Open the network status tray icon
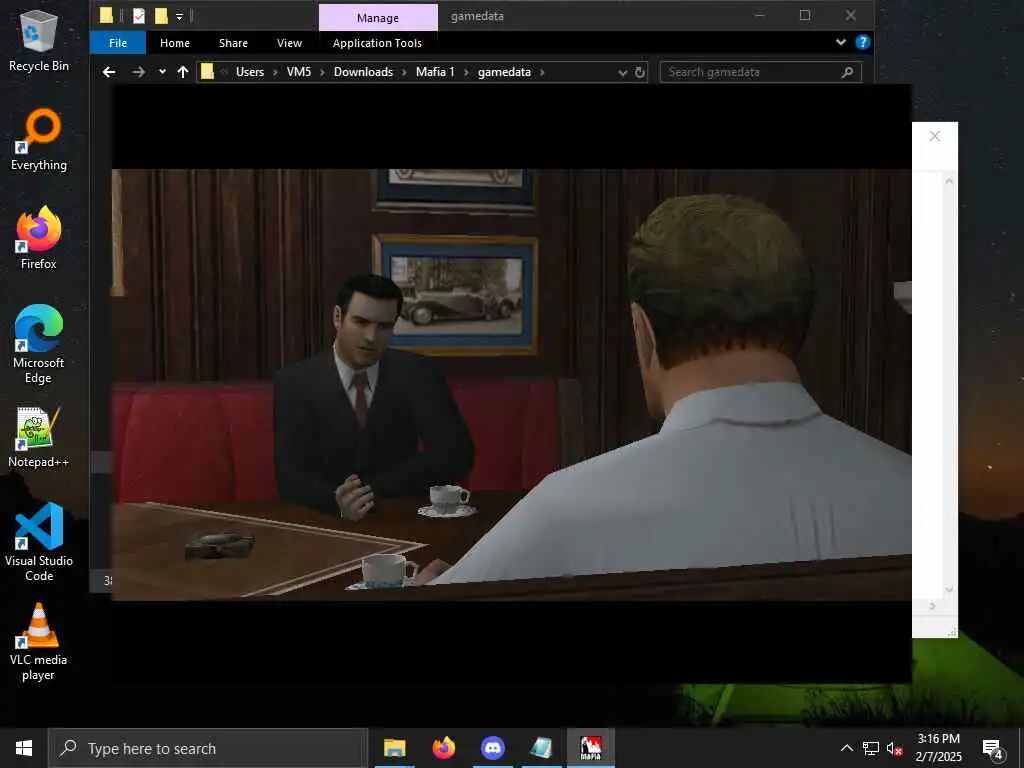The width and height of the screenshot is (1024, 768). click(871, 748)
